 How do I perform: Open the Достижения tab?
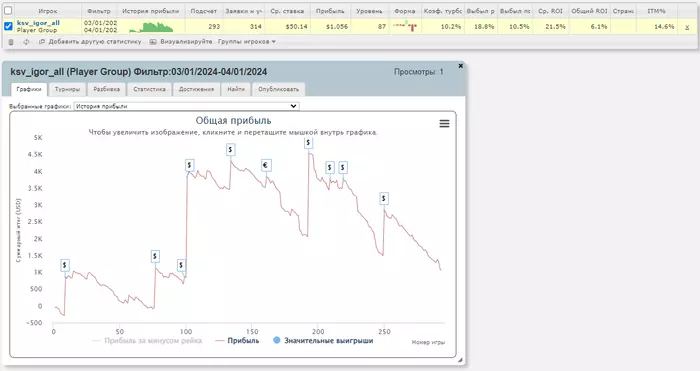coord(196,89)
